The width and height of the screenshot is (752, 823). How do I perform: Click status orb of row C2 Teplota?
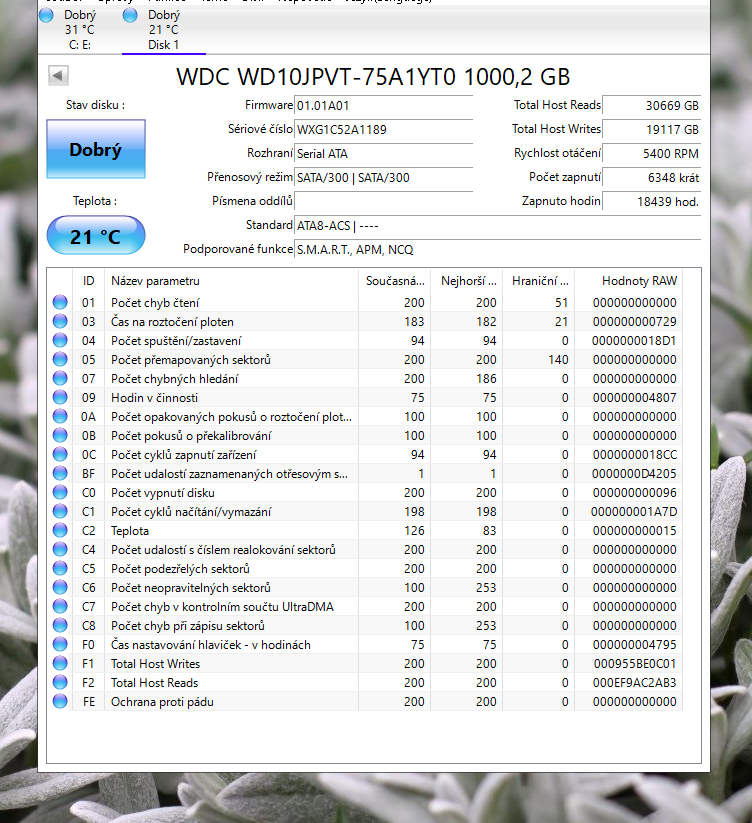click(60, 530)
